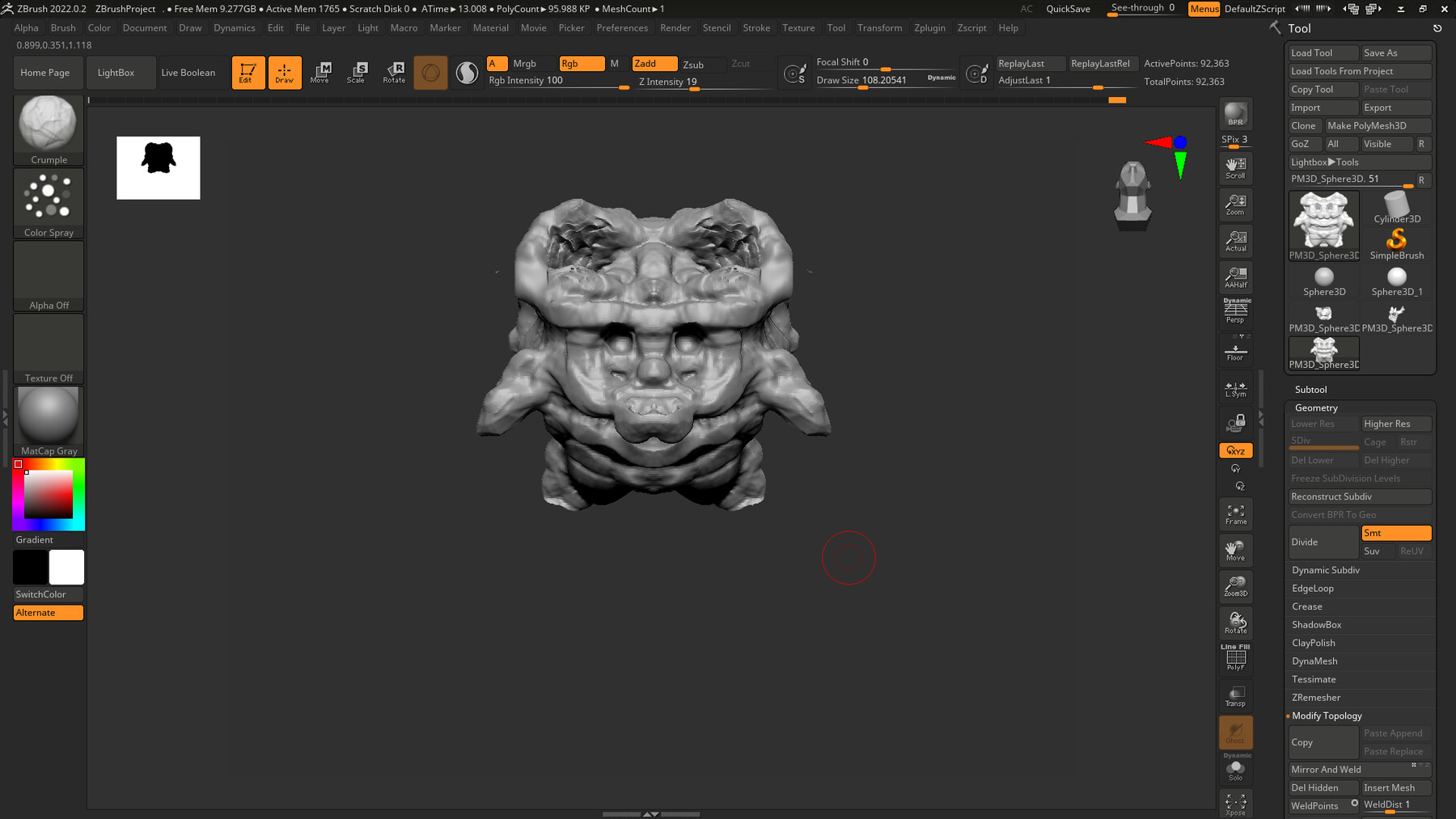Viewport: 1456px width, 819px height.
Task: Open the Zplugin menu
Action: click(929, 27)
